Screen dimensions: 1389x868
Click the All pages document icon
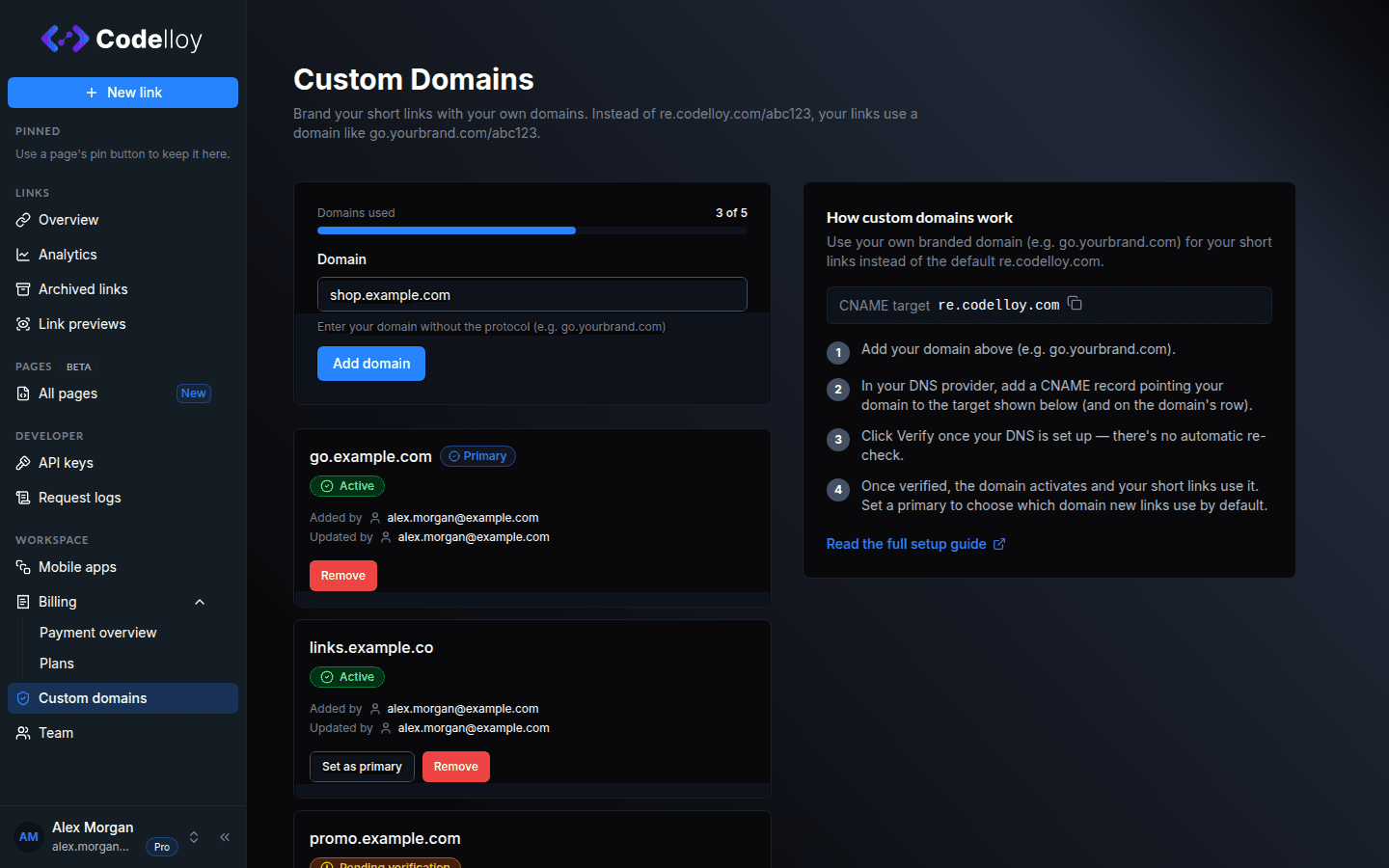[23, 393]
